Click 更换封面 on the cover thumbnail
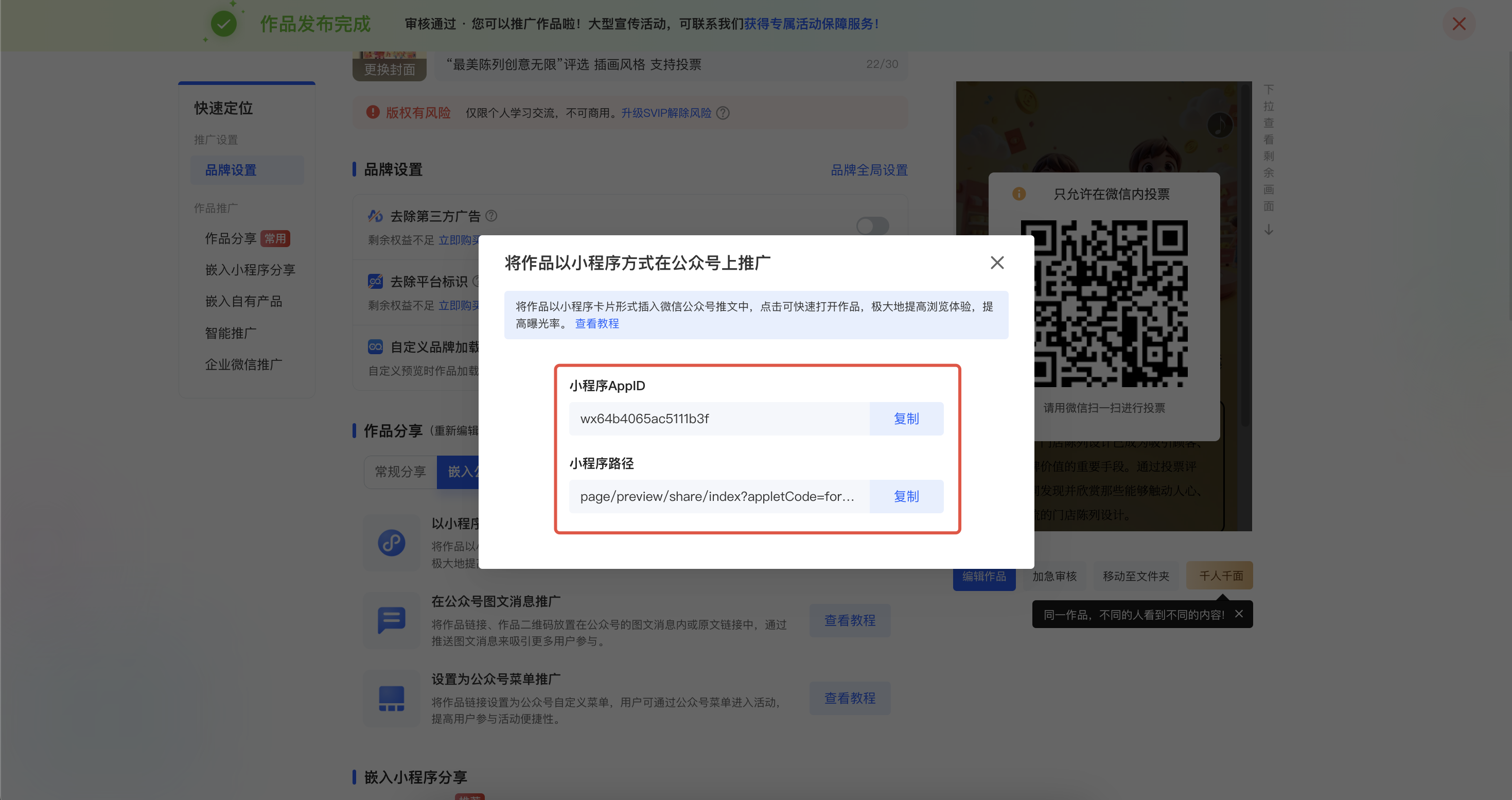 389,69
